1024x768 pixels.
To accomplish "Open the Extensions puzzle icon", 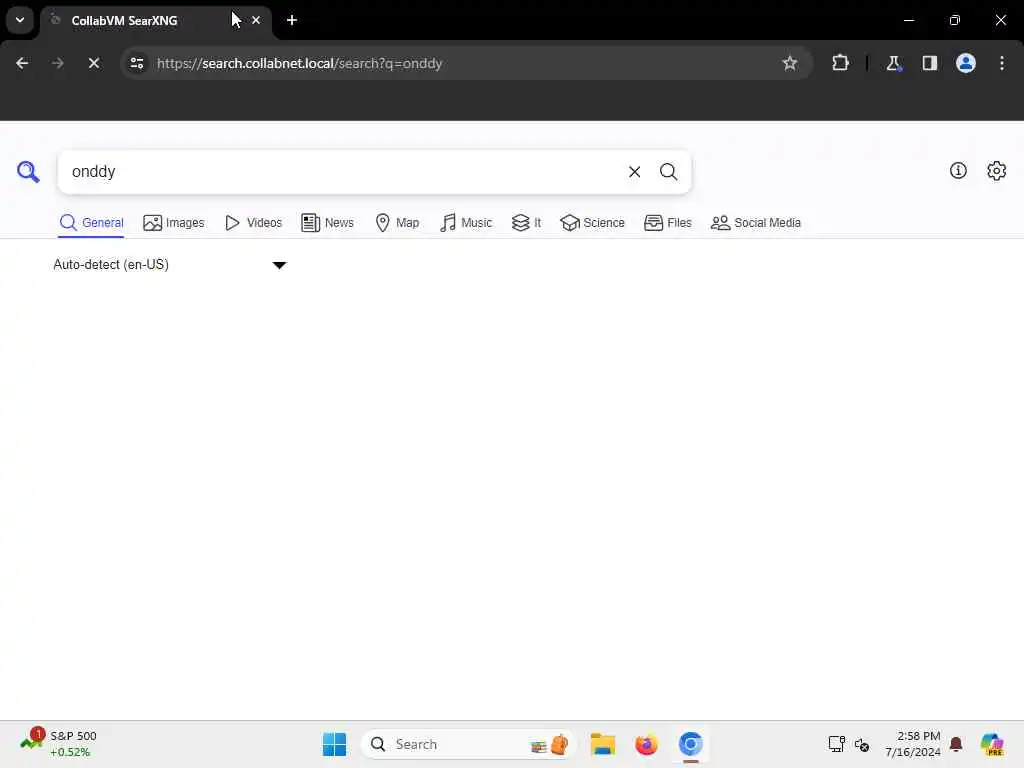I will tap(840, 63).
